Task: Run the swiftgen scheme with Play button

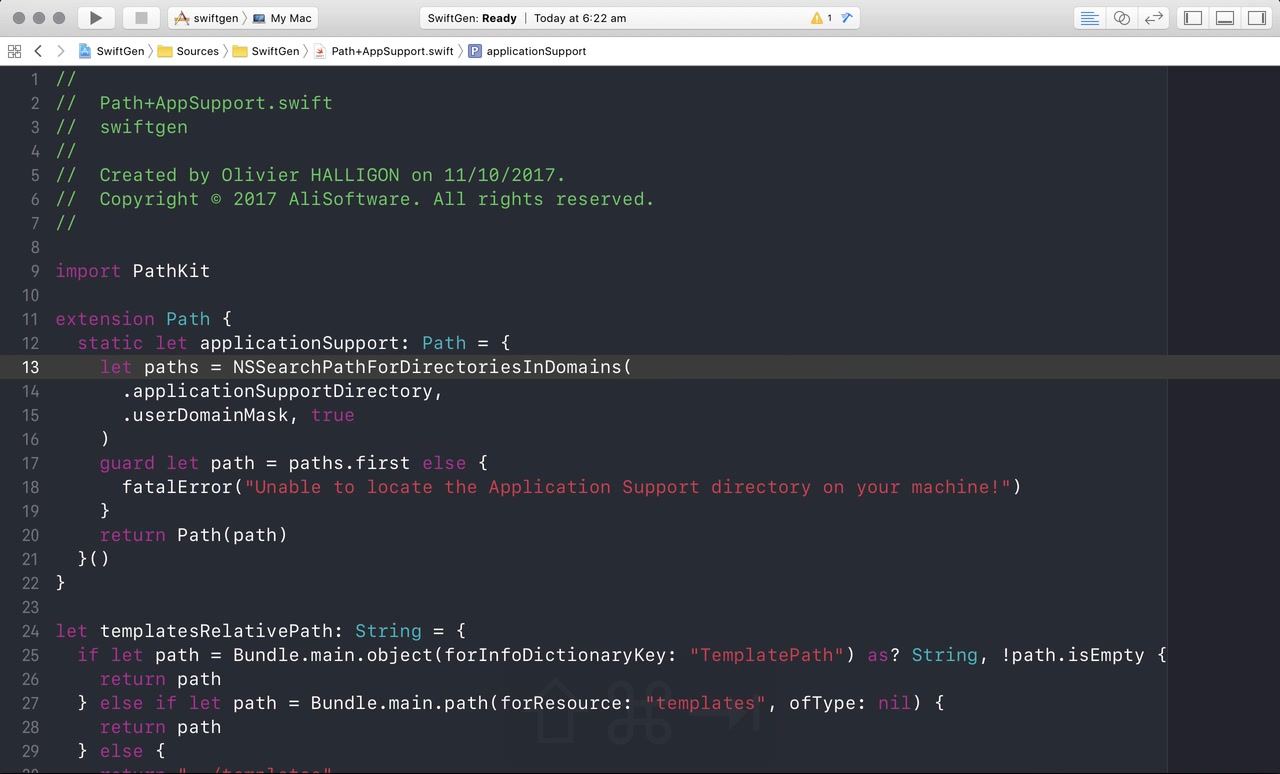Action: point(95,17)
